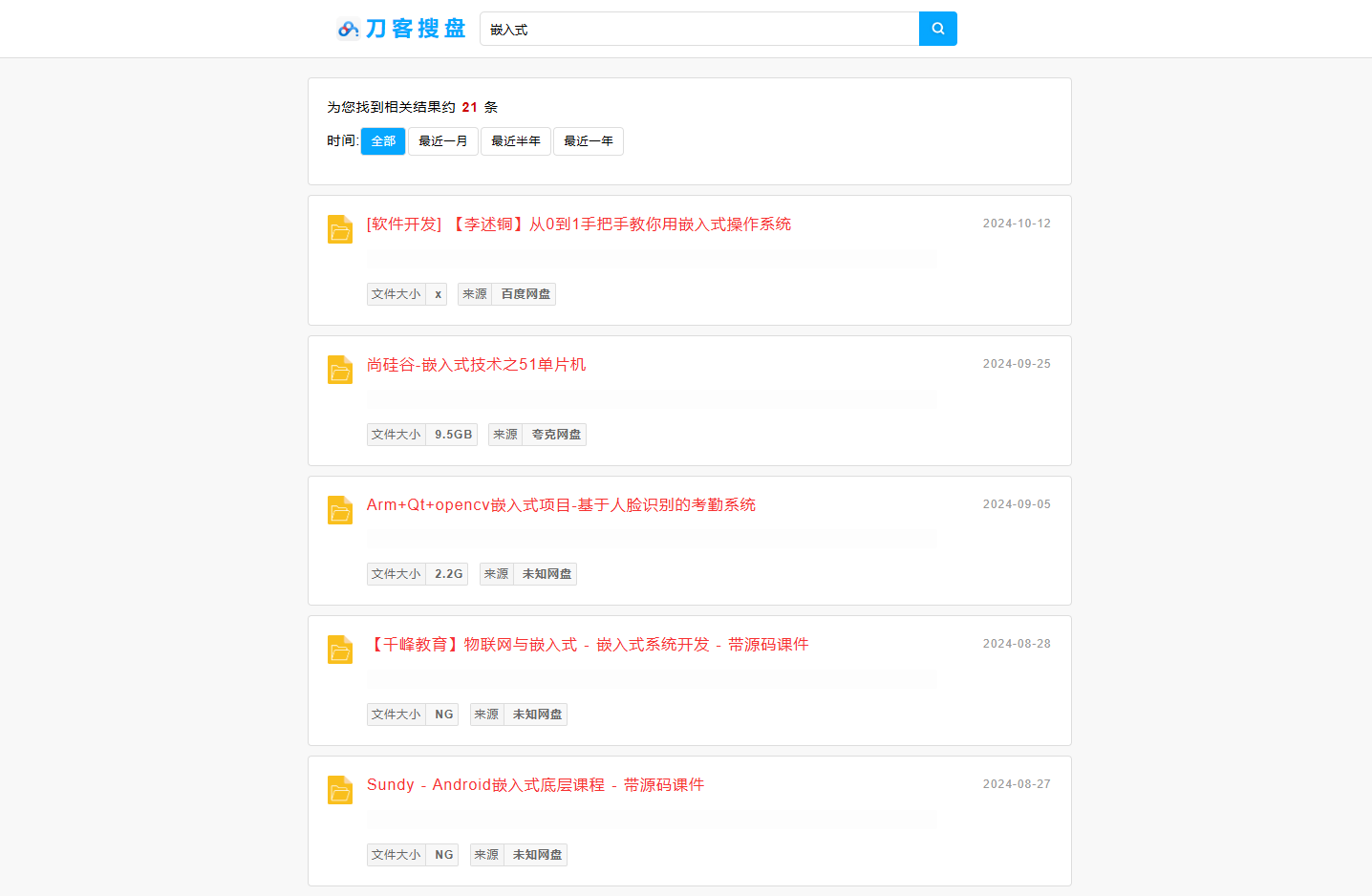The width and height of the screenshot is (1372, 896).
Task: Click the folder icon beside 李述铜 embedded OS course
Action: [x=340, y=229]
